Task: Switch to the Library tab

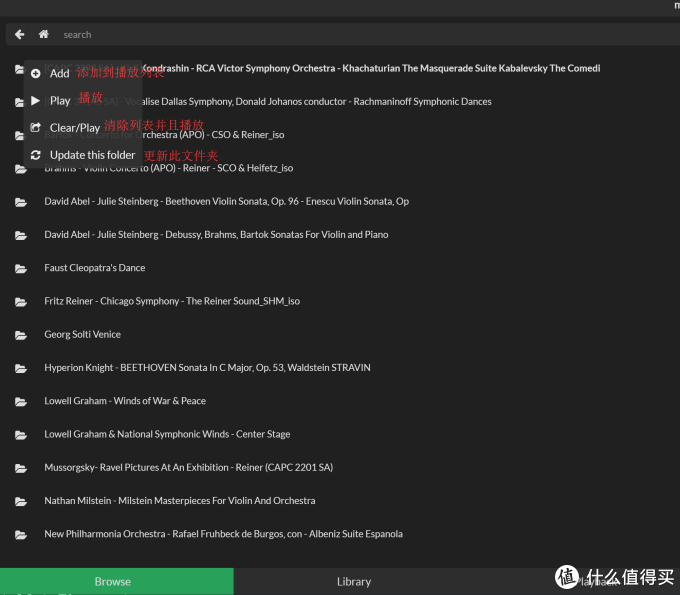Action: coord(353,581)
